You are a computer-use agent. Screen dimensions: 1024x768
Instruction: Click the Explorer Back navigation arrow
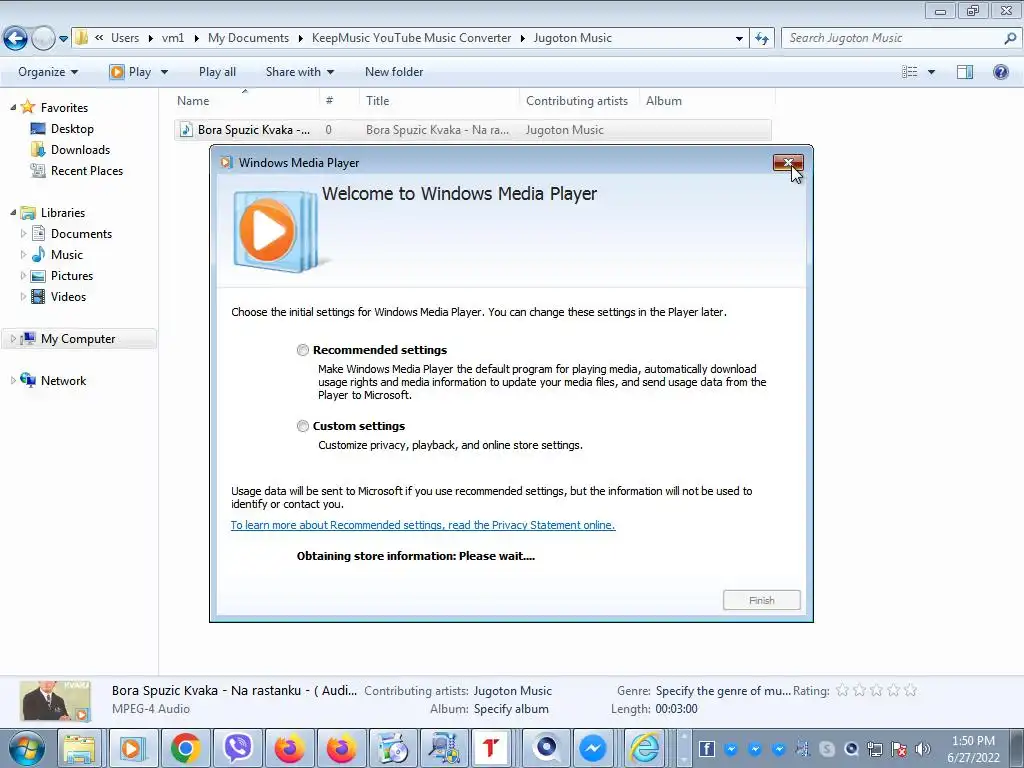pyautogui.click(x=16, y=39)
